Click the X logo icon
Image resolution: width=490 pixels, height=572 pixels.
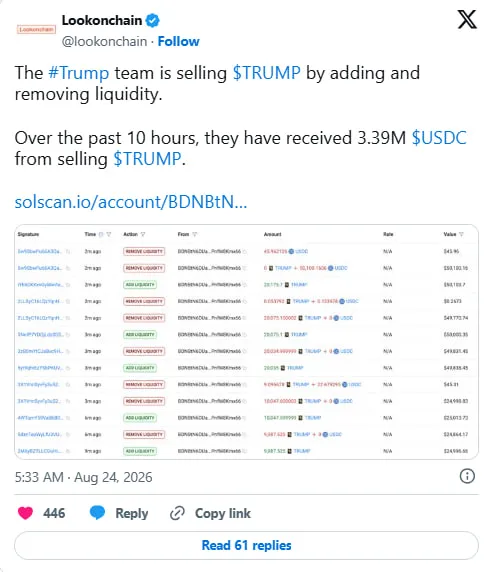point(467,20)
